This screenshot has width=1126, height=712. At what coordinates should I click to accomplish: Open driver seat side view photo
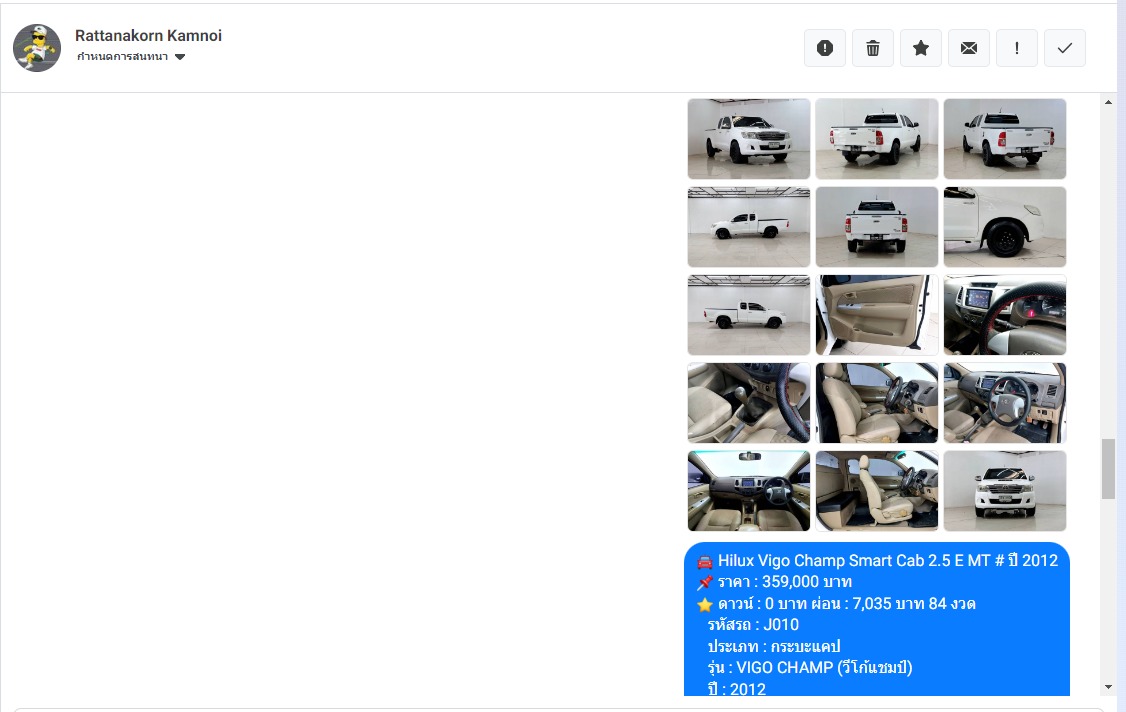click(x=877, y=403)
